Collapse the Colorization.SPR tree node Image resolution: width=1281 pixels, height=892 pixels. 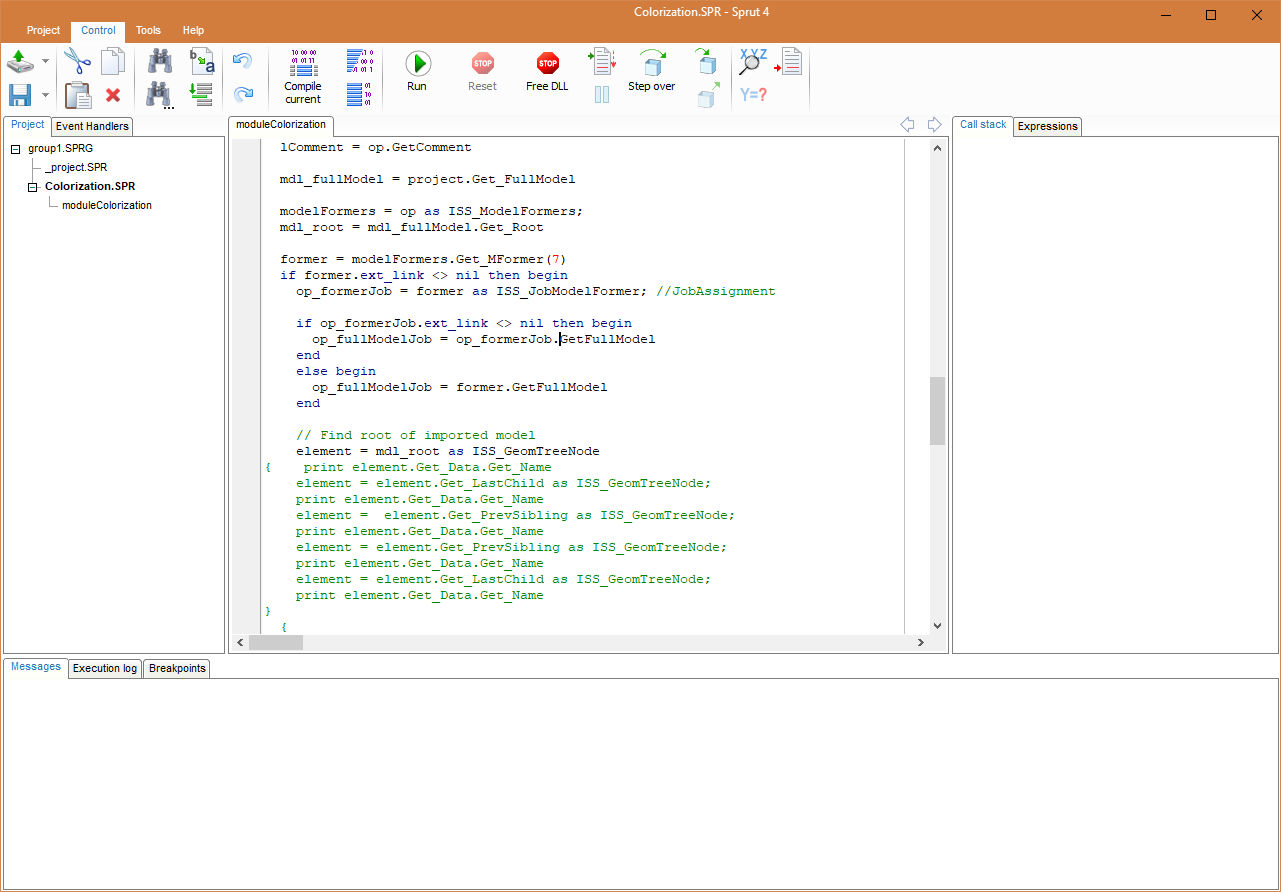[x=32, y=186]
